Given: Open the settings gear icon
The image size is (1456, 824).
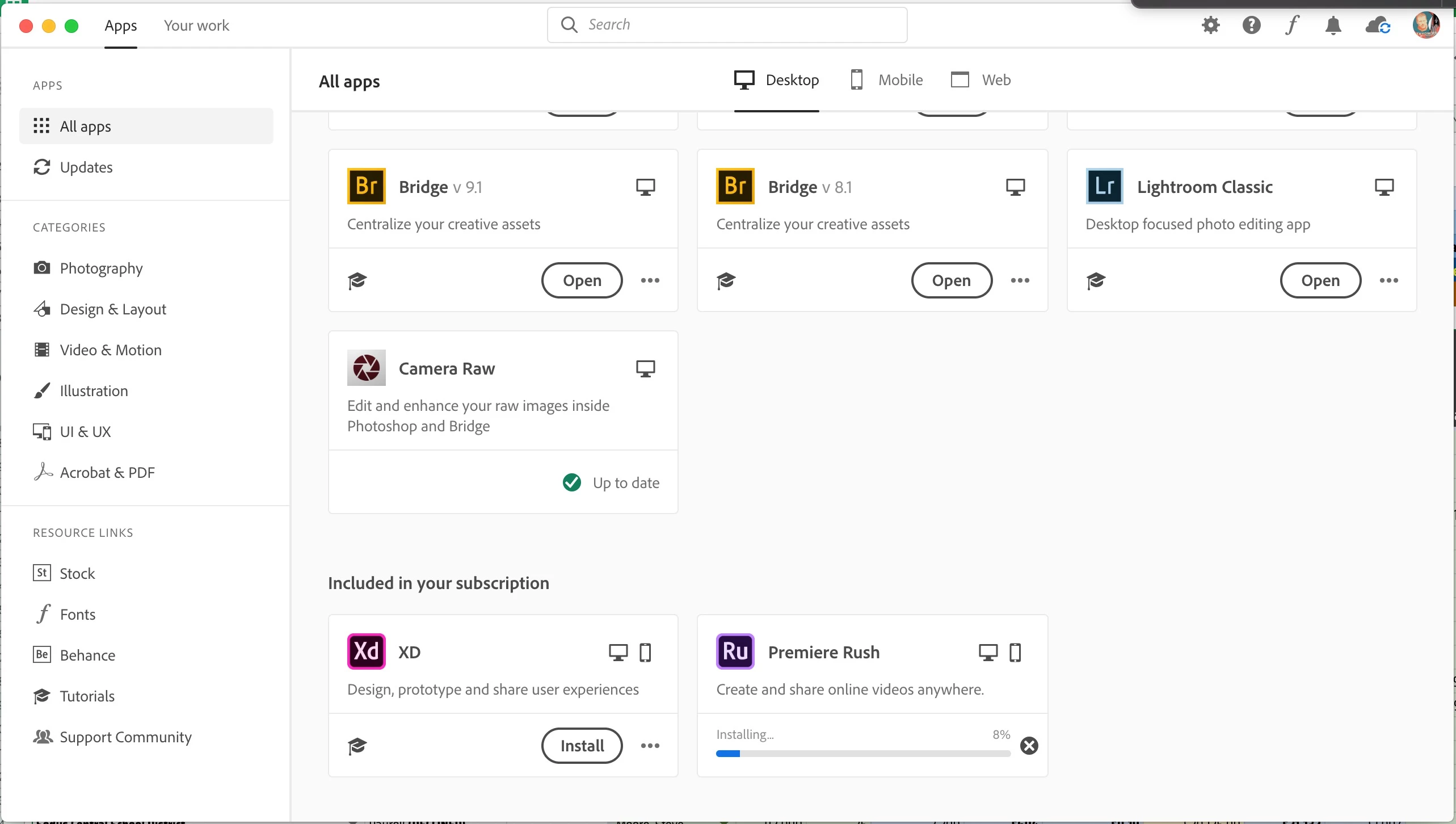Looking at the screenshot, I should click(1211, 25).
